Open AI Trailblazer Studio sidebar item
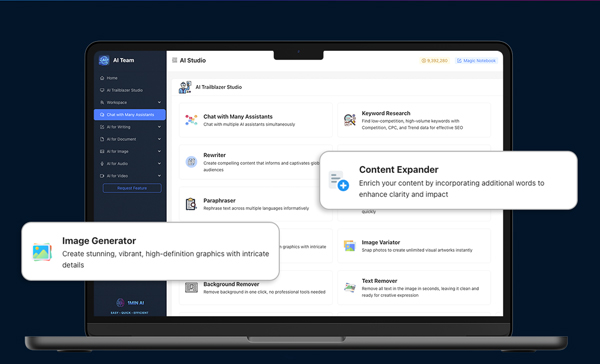 pyautogui.click(x=121, y=90)
